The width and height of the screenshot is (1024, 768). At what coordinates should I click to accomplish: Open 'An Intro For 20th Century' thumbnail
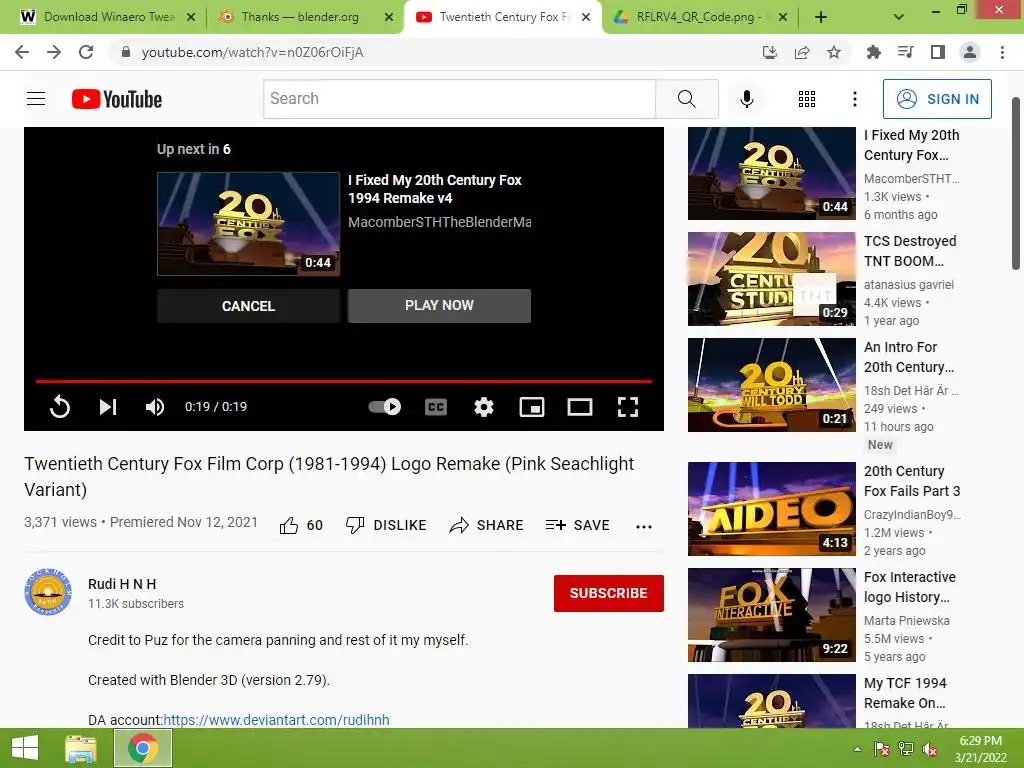pos(771,385)
